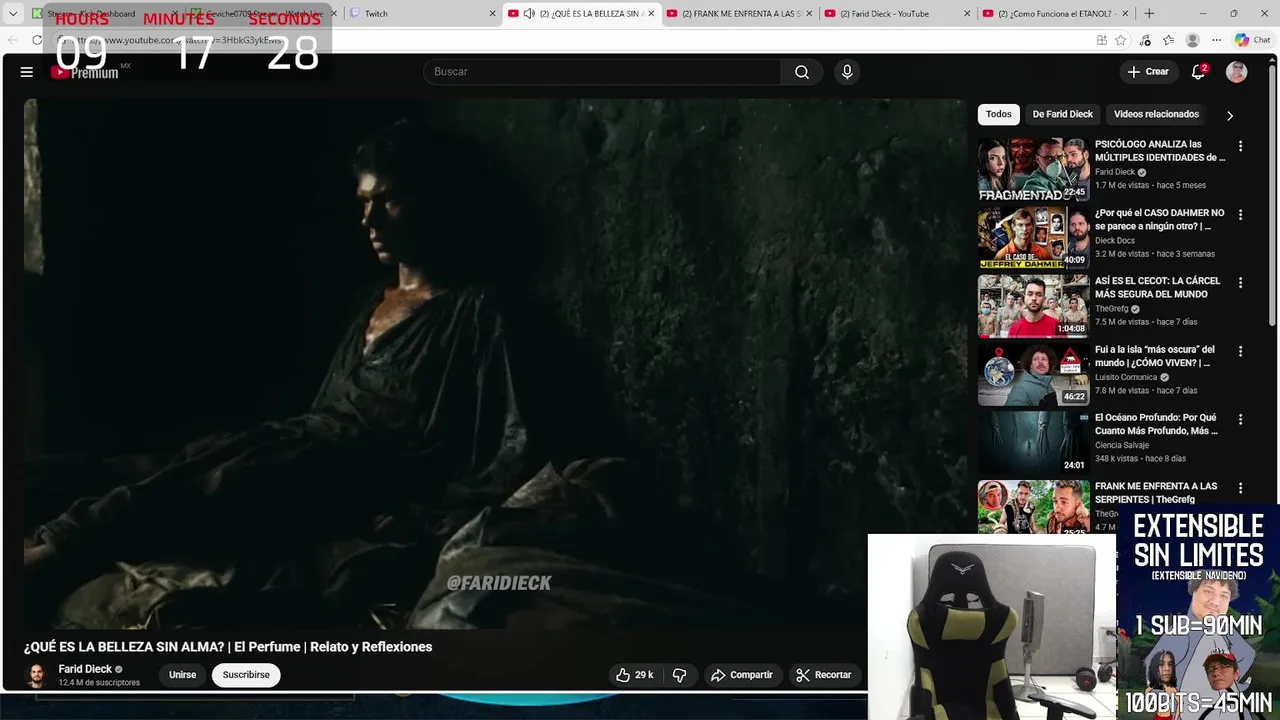Open options for ASÍ ES EL CECOT video

pos(1240,283)
